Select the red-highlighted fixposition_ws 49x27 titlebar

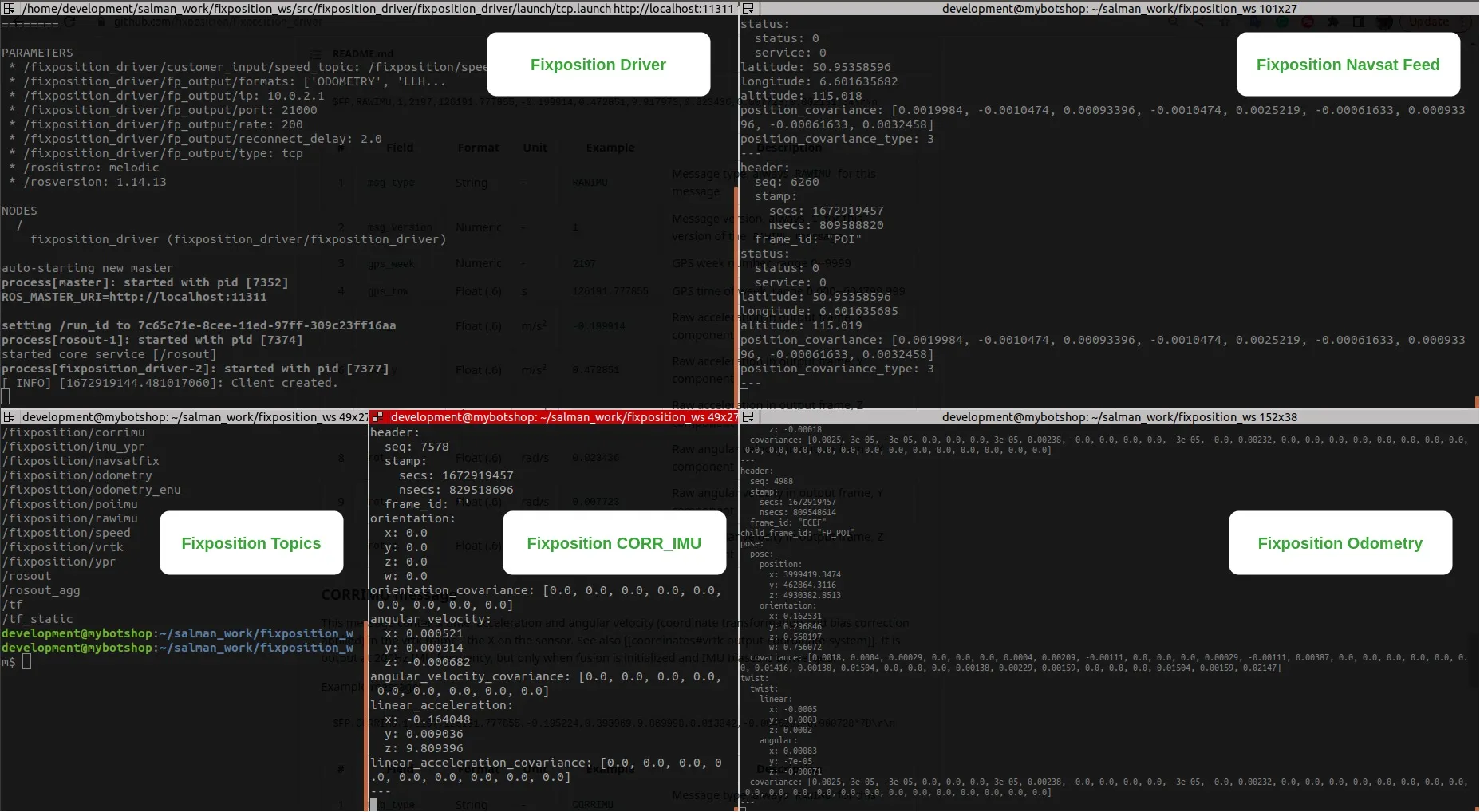(563, 416)
